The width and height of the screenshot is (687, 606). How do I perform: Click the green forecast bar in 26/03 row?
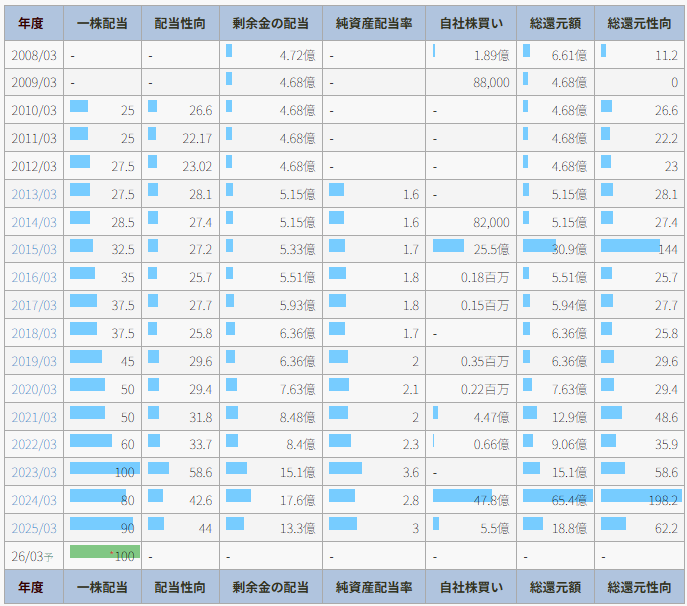coord(103,553)
